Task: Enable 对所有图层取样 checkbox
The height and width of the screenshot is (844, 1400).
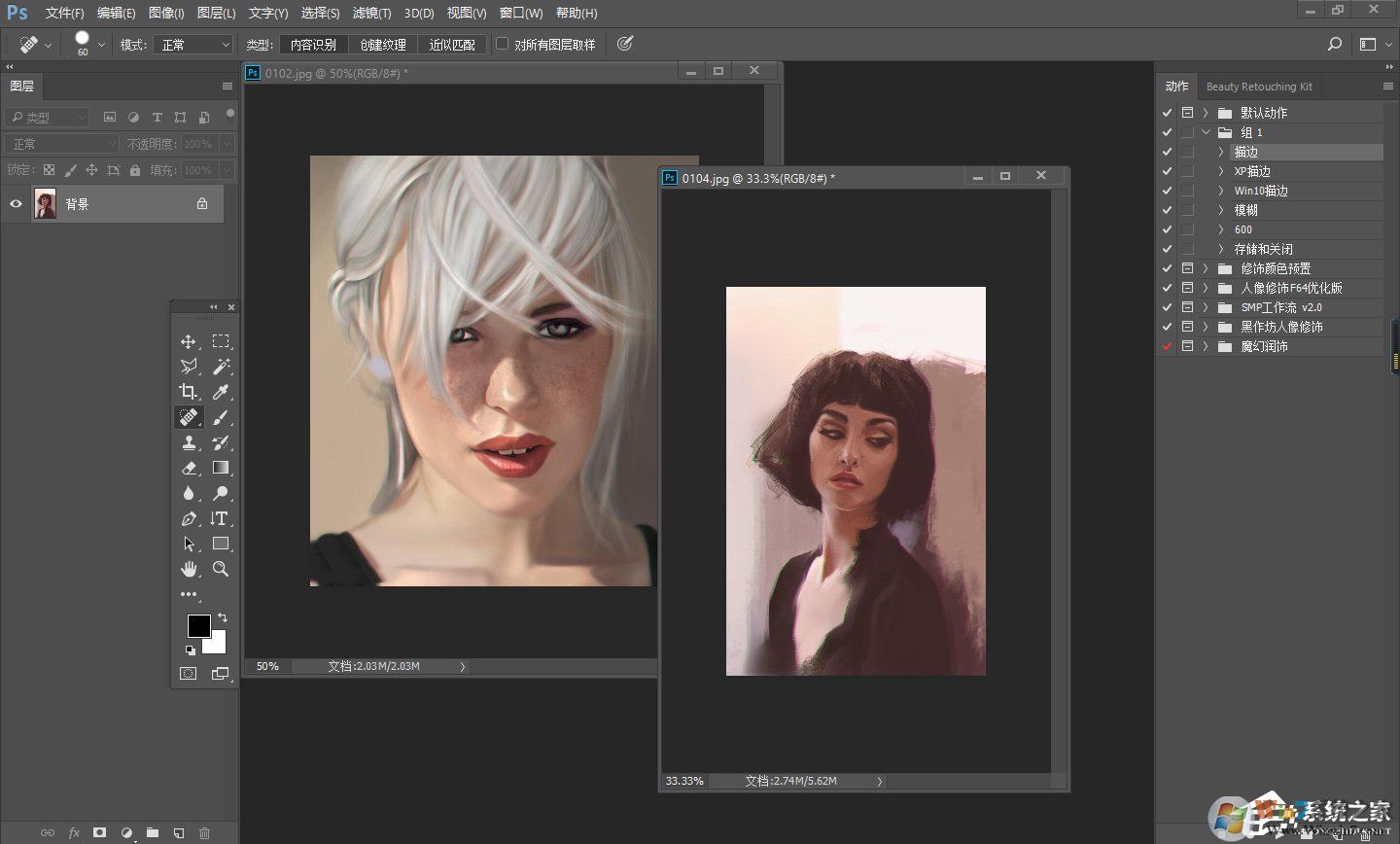Action: click(x=503, y=44)
